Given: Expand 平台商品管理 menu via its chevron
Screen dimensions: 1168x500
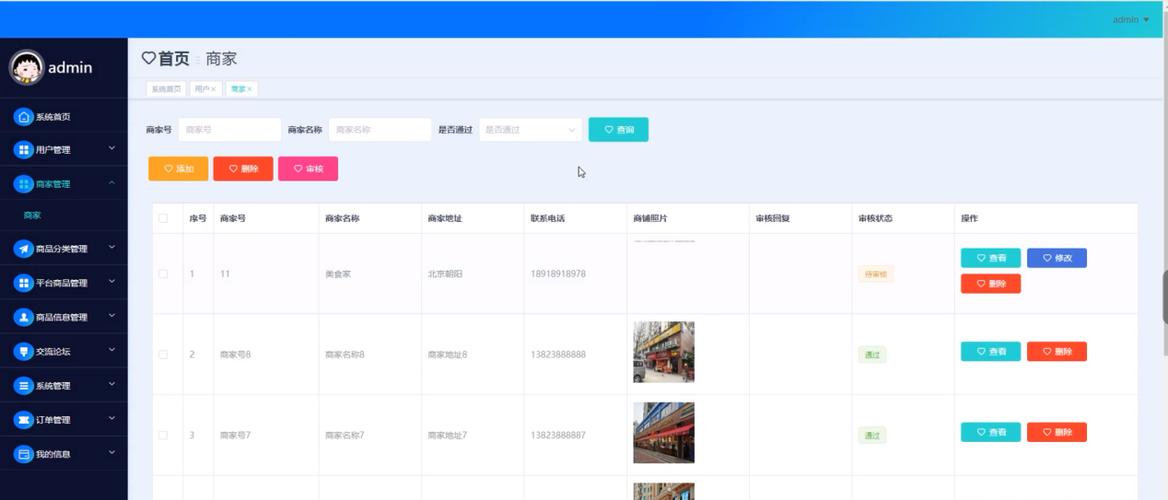Looking at the screenshot, I should [x=112, y=281].
